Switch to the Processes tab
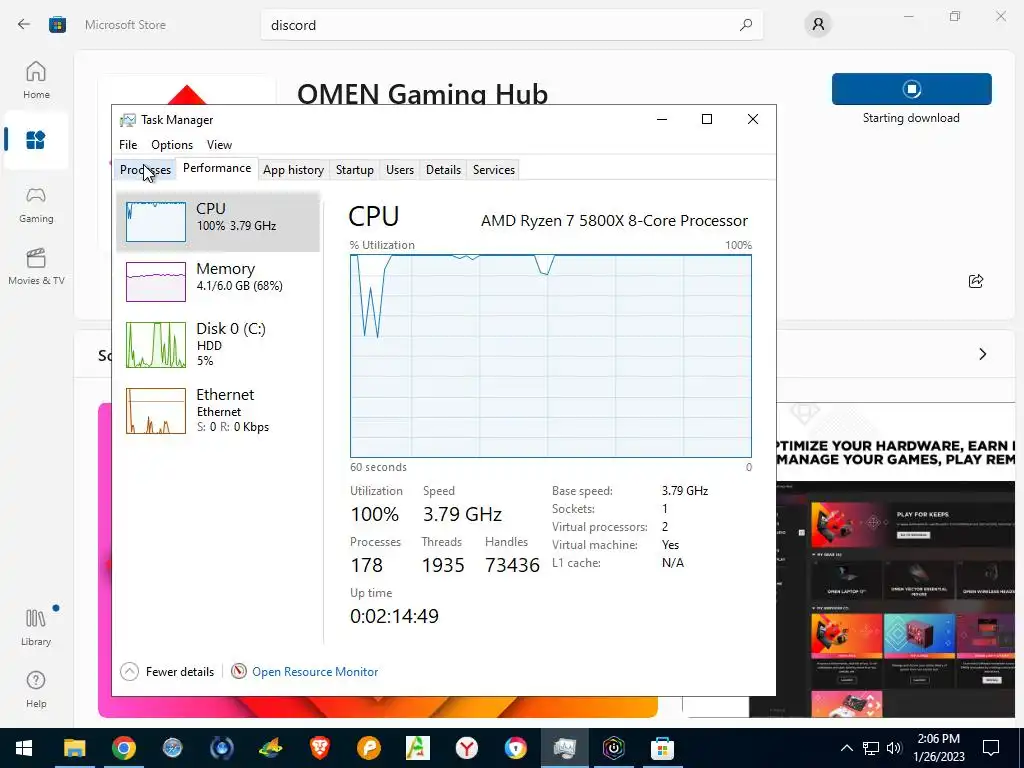This screenshot has width=1024, height=768. 145,170
